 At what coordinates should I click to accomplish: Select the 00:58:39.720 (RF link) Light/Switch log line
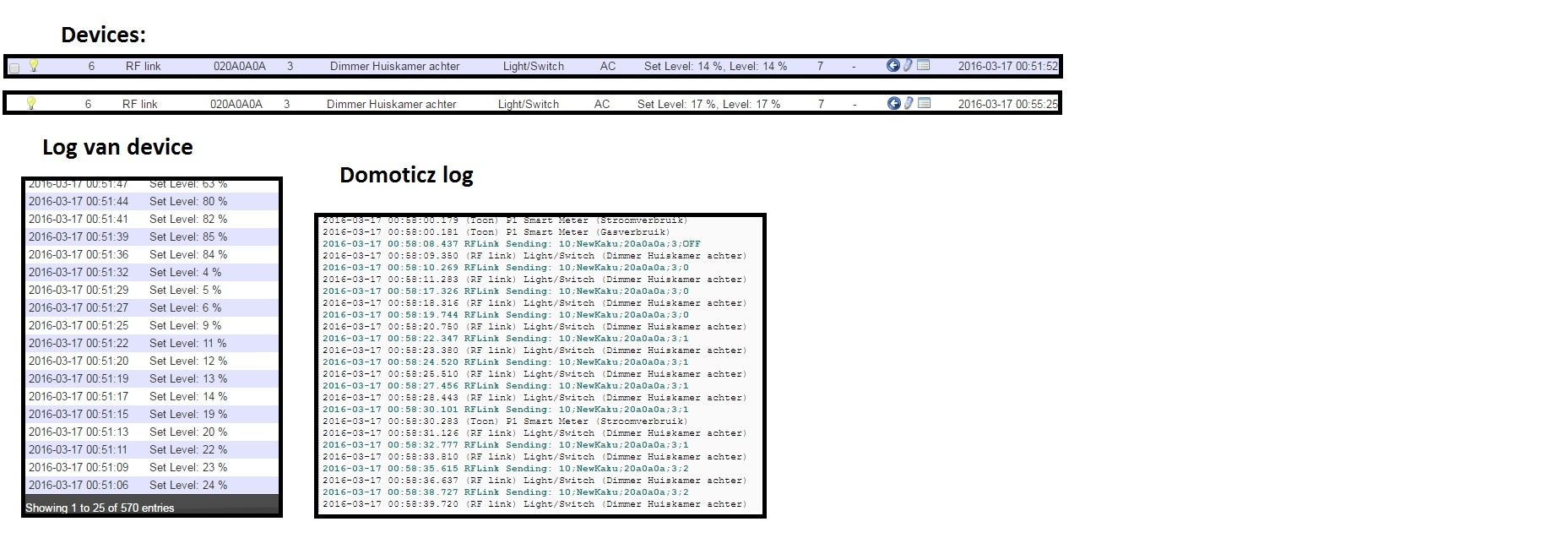coord(534,504)
